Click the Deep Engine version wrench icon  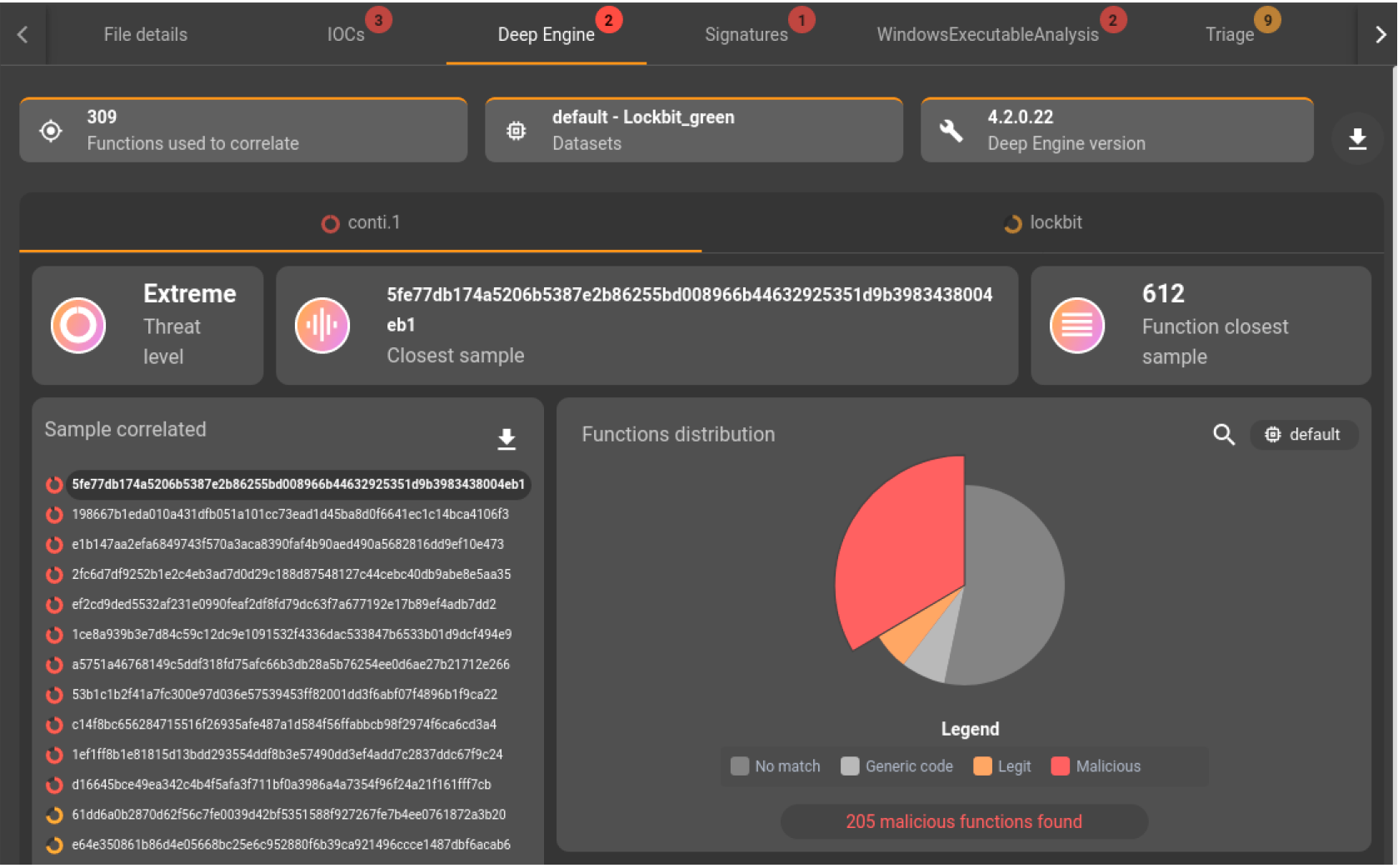(951, 131)
